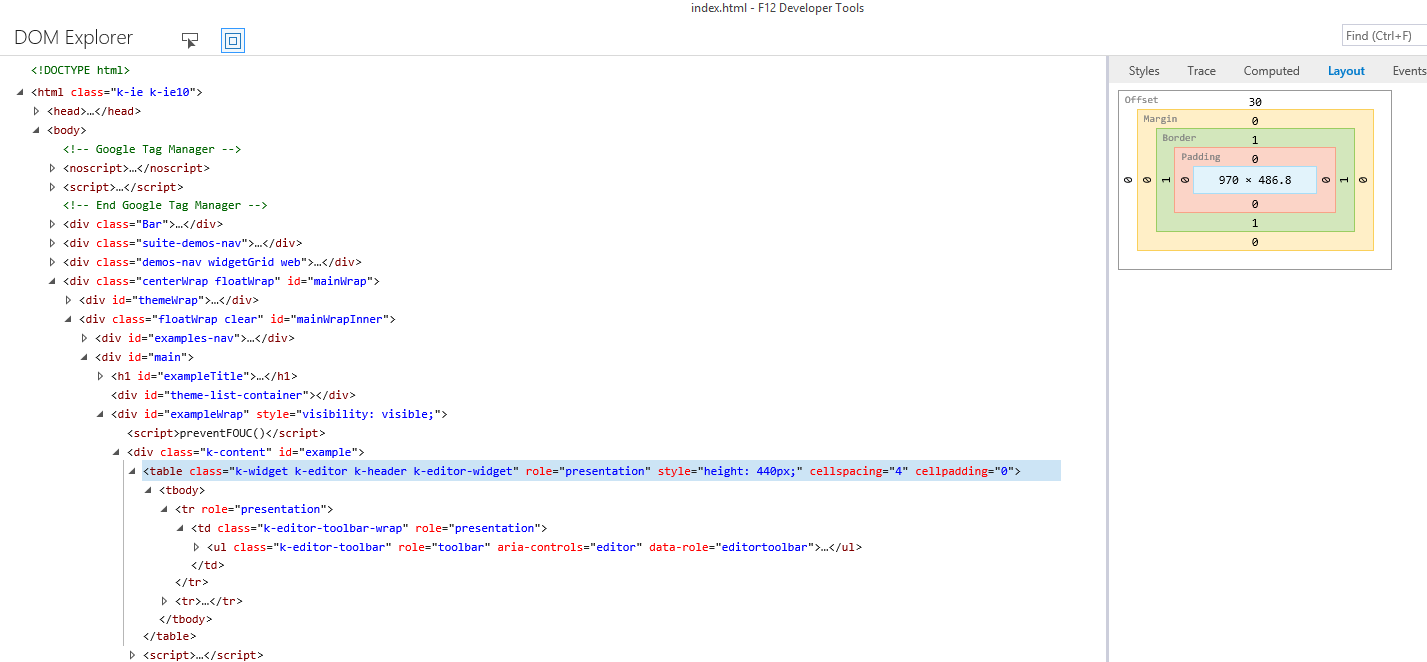
Task: Collapse the k-editor table node
Action: (x=133, y=471)
